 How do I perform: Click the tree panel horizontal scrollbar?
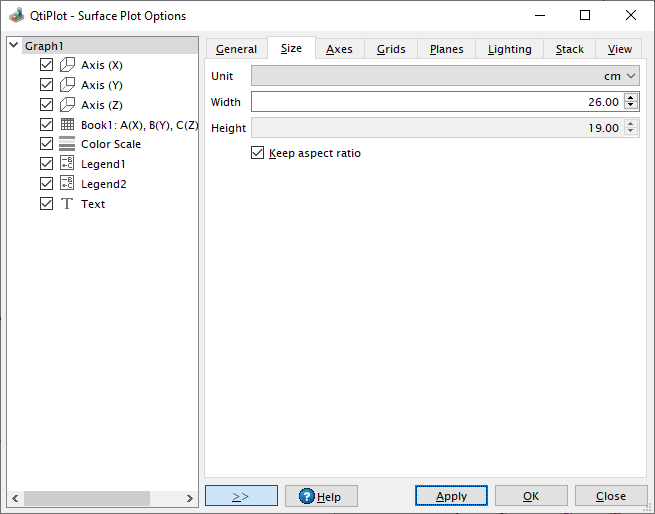click(86, 498)
